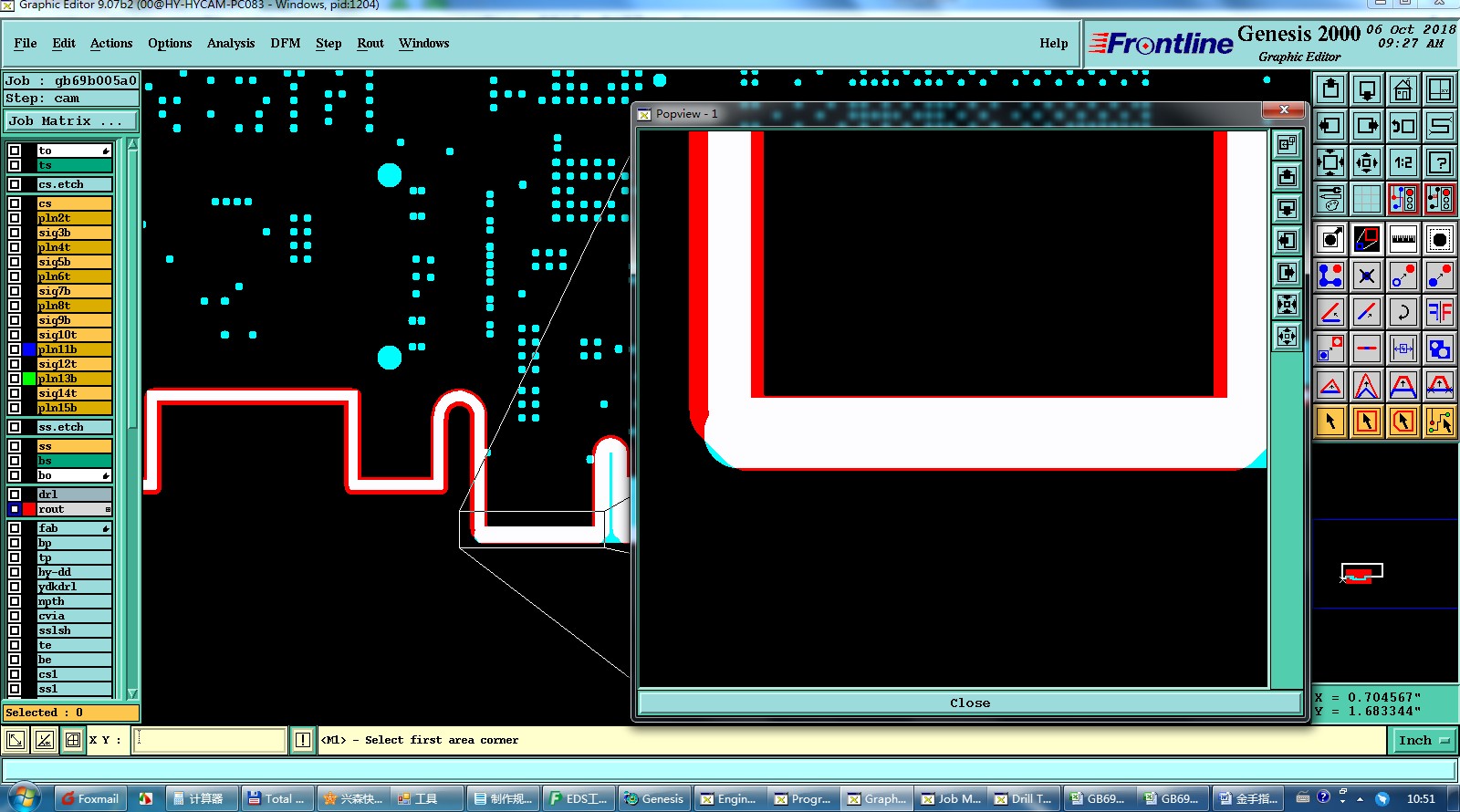Toggle the checkbox for layer 'npth'

15,601
